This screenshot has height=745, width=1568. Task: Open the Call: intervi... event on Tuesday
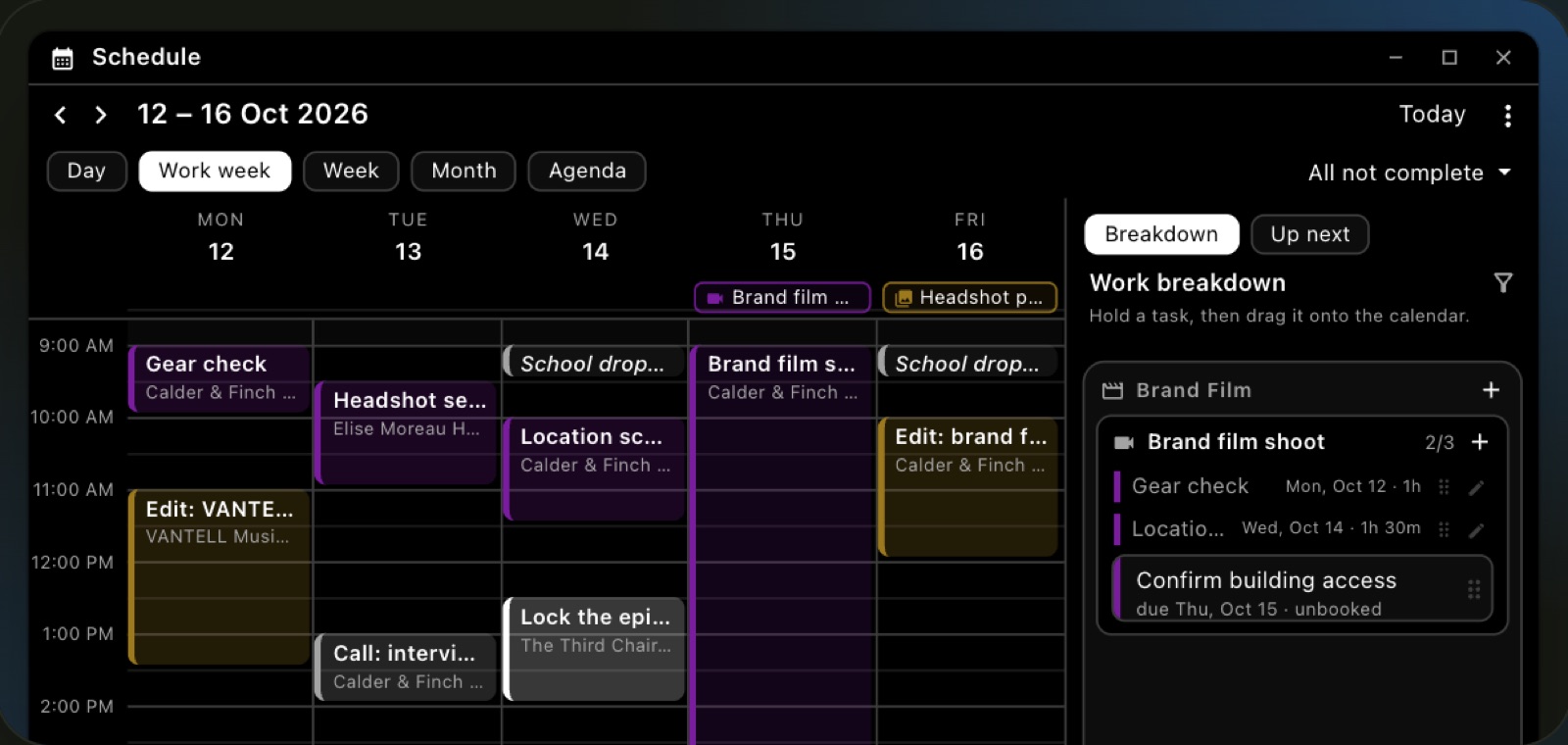[x=407, y=668]
